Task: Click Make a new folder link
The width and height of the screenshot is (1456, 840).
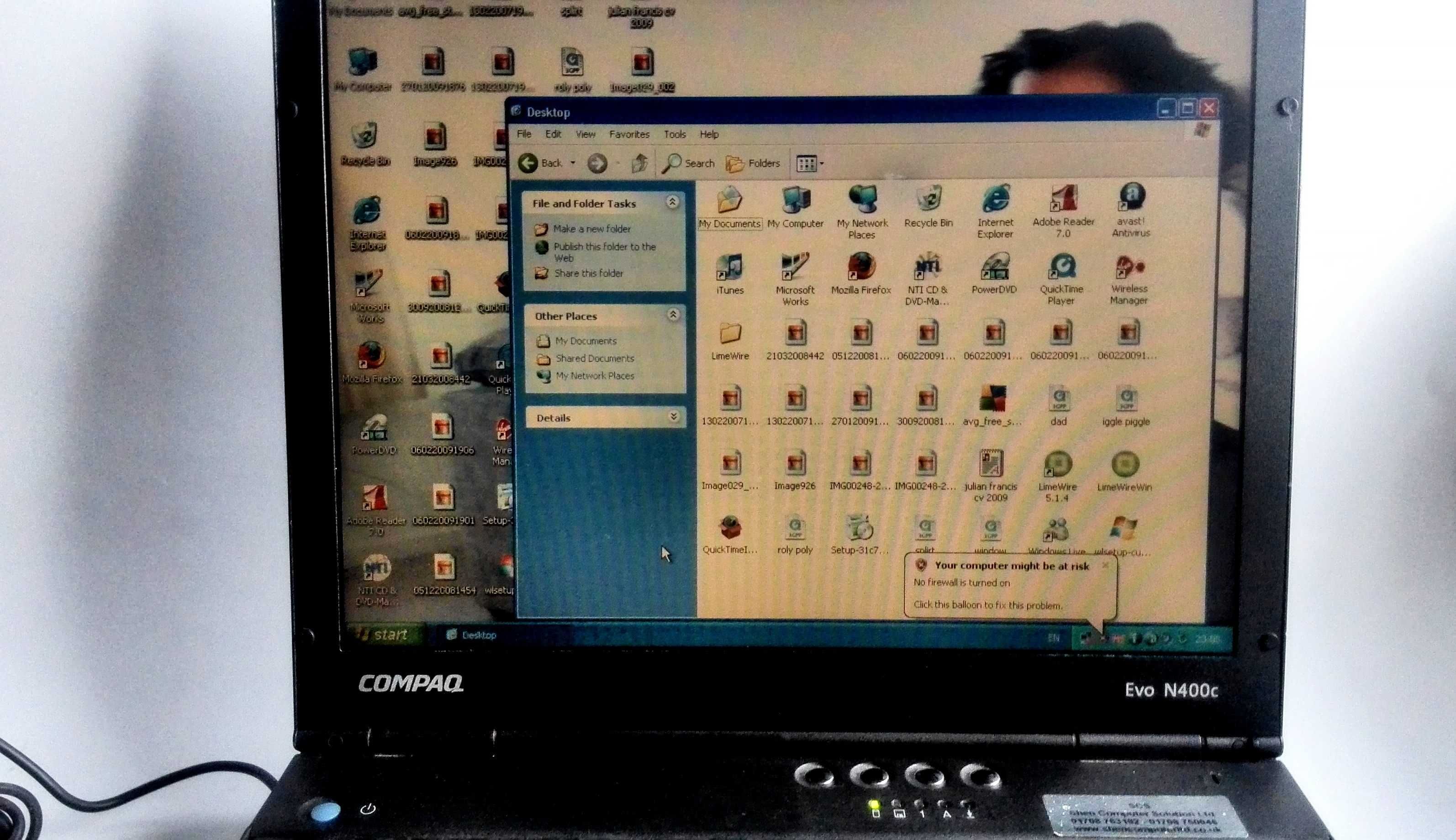Action: coord(583,229)
